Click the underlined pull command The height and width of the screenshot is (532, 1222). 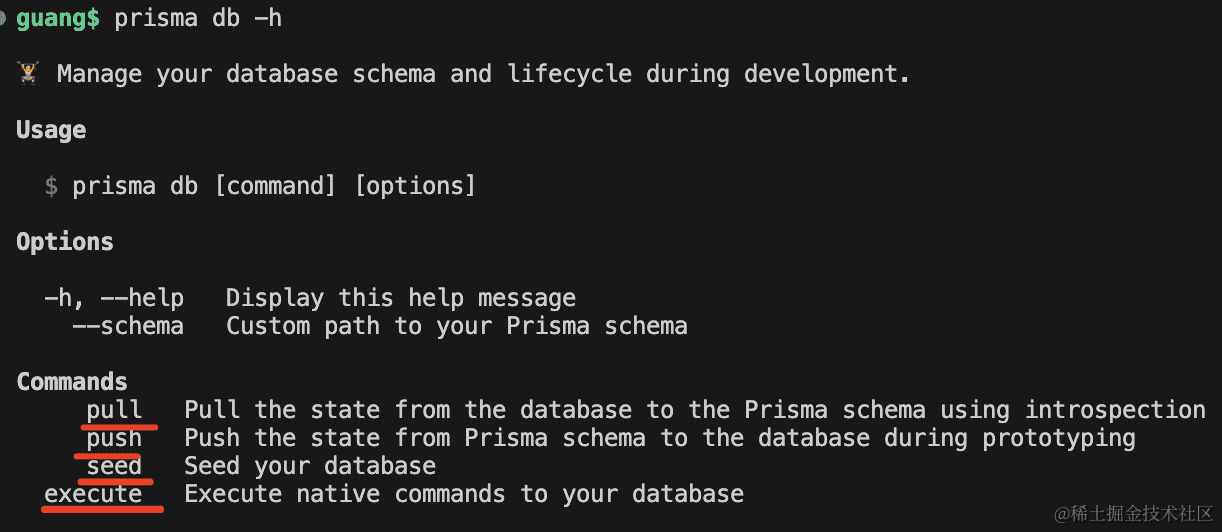pyautogui.click(x=114, y=410)
